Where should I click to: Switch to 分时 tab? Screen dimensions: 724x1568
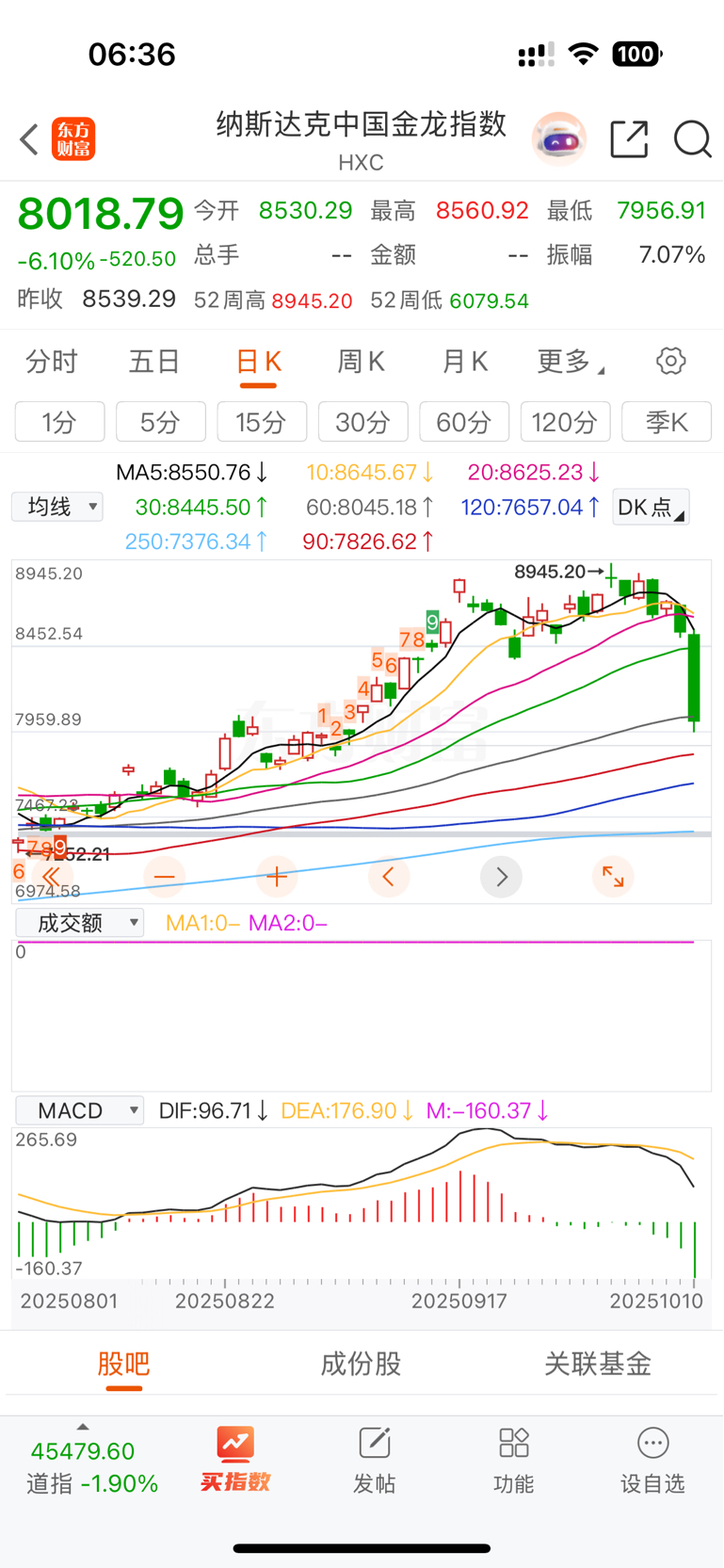click(52, 362)
